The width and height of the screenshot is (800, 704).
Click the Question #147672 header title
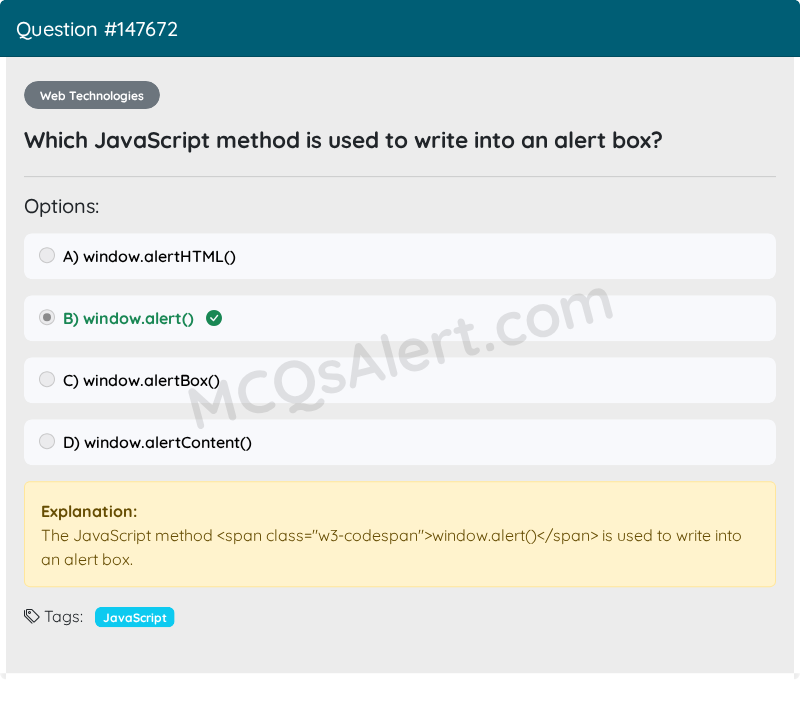[97, 30]
